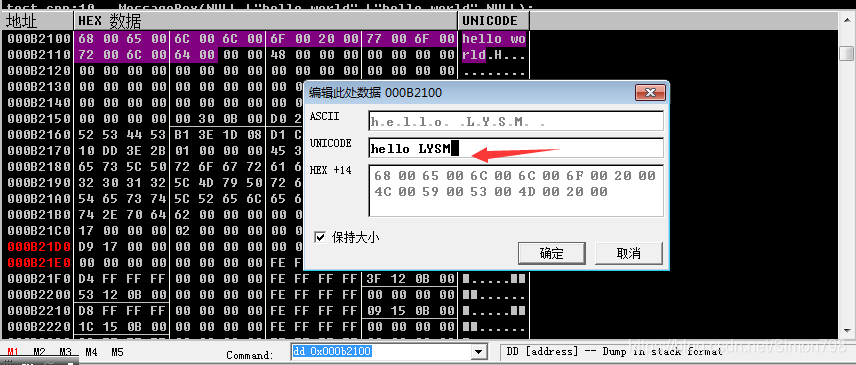Switch to M1 tab
This screenshot has width=856, height=365.
[13, 352]
